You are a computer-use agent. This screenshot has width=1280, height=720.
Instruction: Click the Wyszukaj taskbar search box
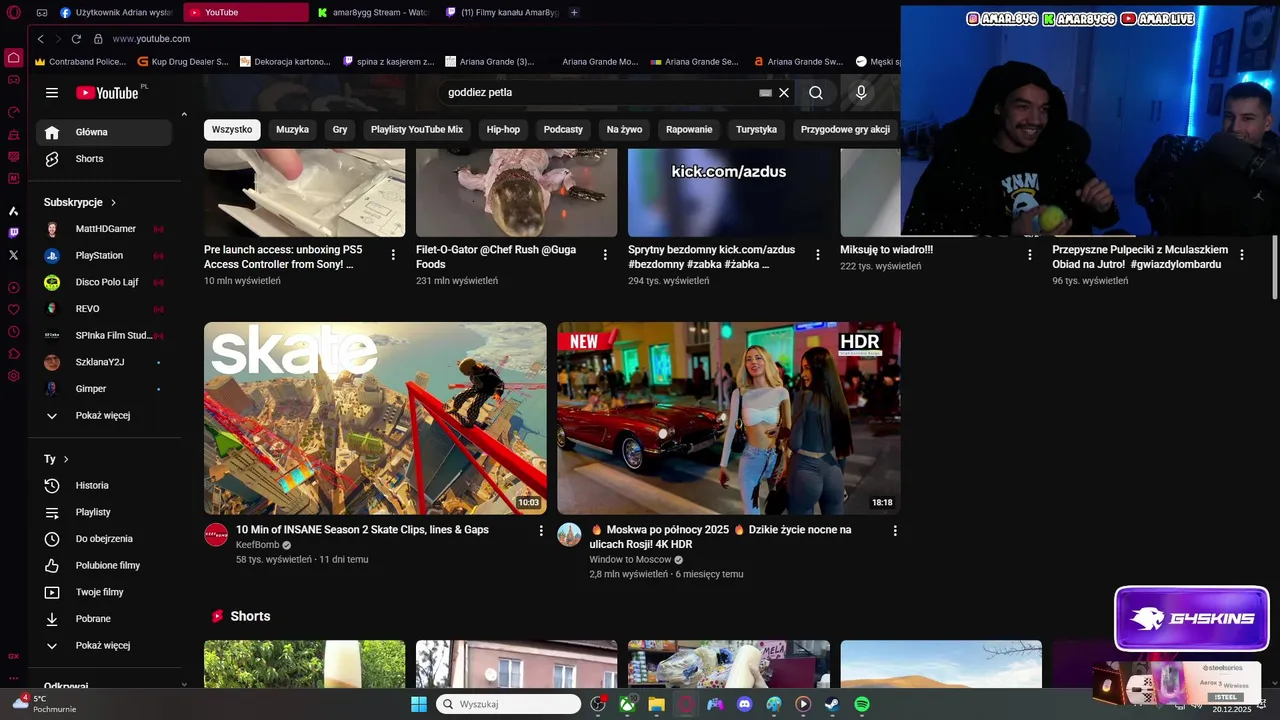509,704
